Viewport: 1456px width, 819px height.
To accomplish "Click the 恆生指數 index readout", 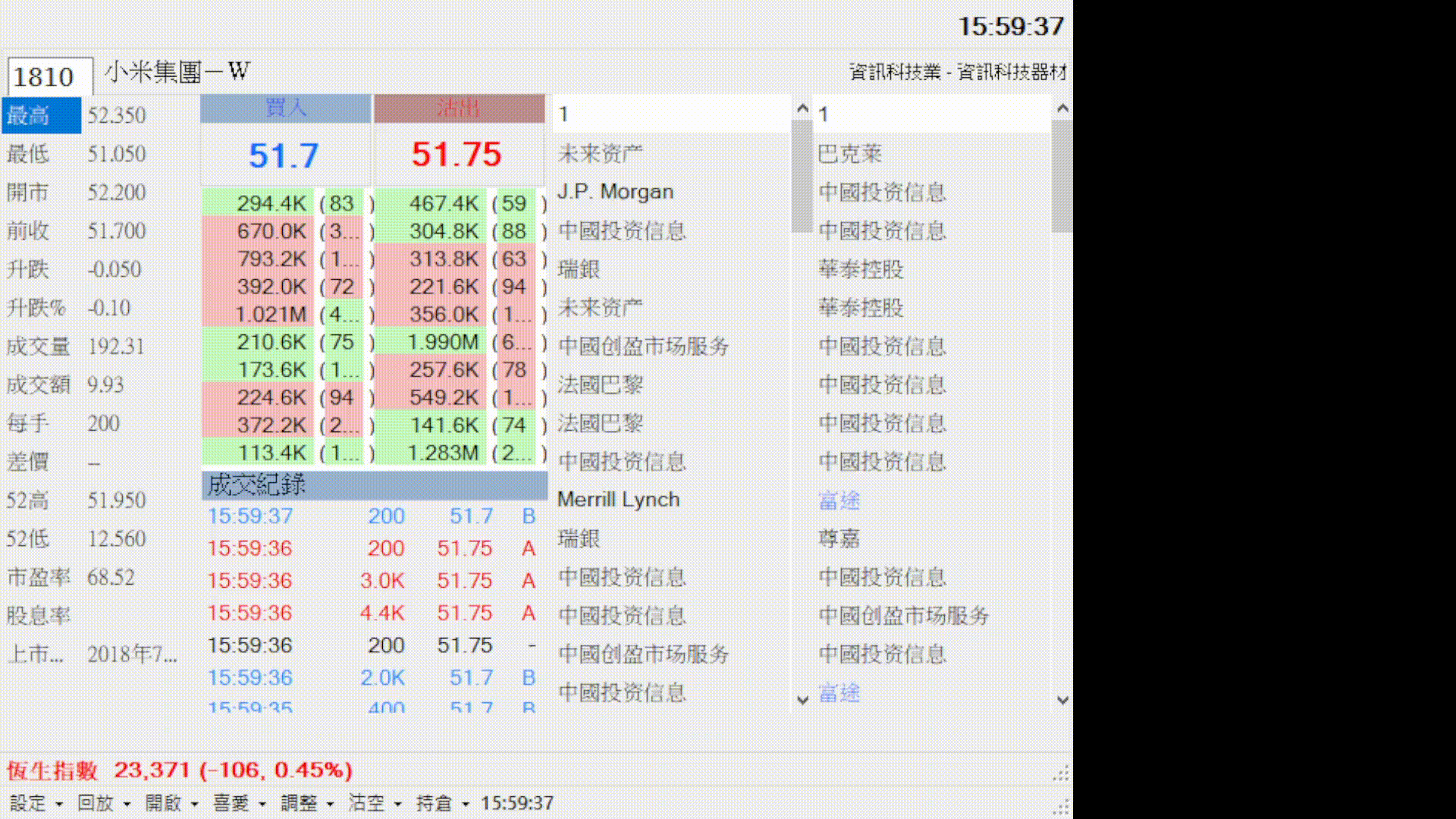I will click(x=180, y=770).
